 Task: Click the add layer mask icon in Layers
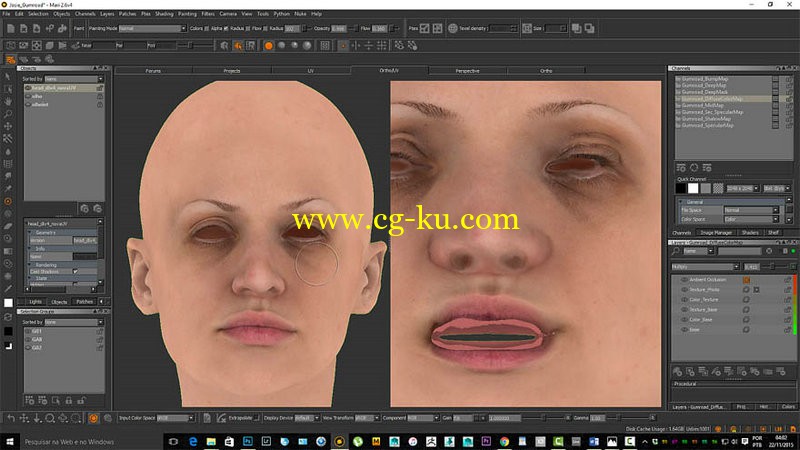[690, 371]
